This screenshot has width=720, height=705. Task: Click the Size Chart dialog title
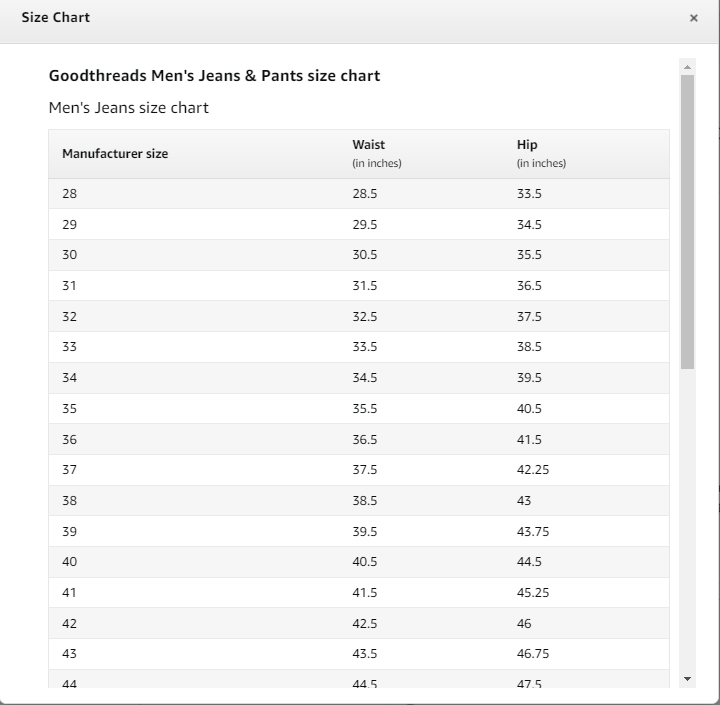55,18
